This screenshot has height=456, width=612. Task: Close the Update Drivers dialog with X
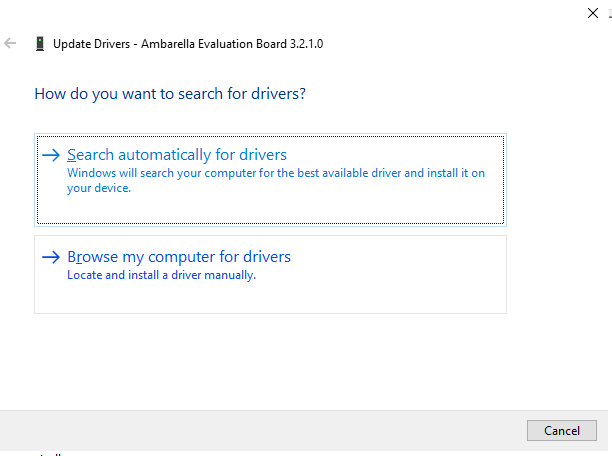pyautogui.click(x=593, y=13)
